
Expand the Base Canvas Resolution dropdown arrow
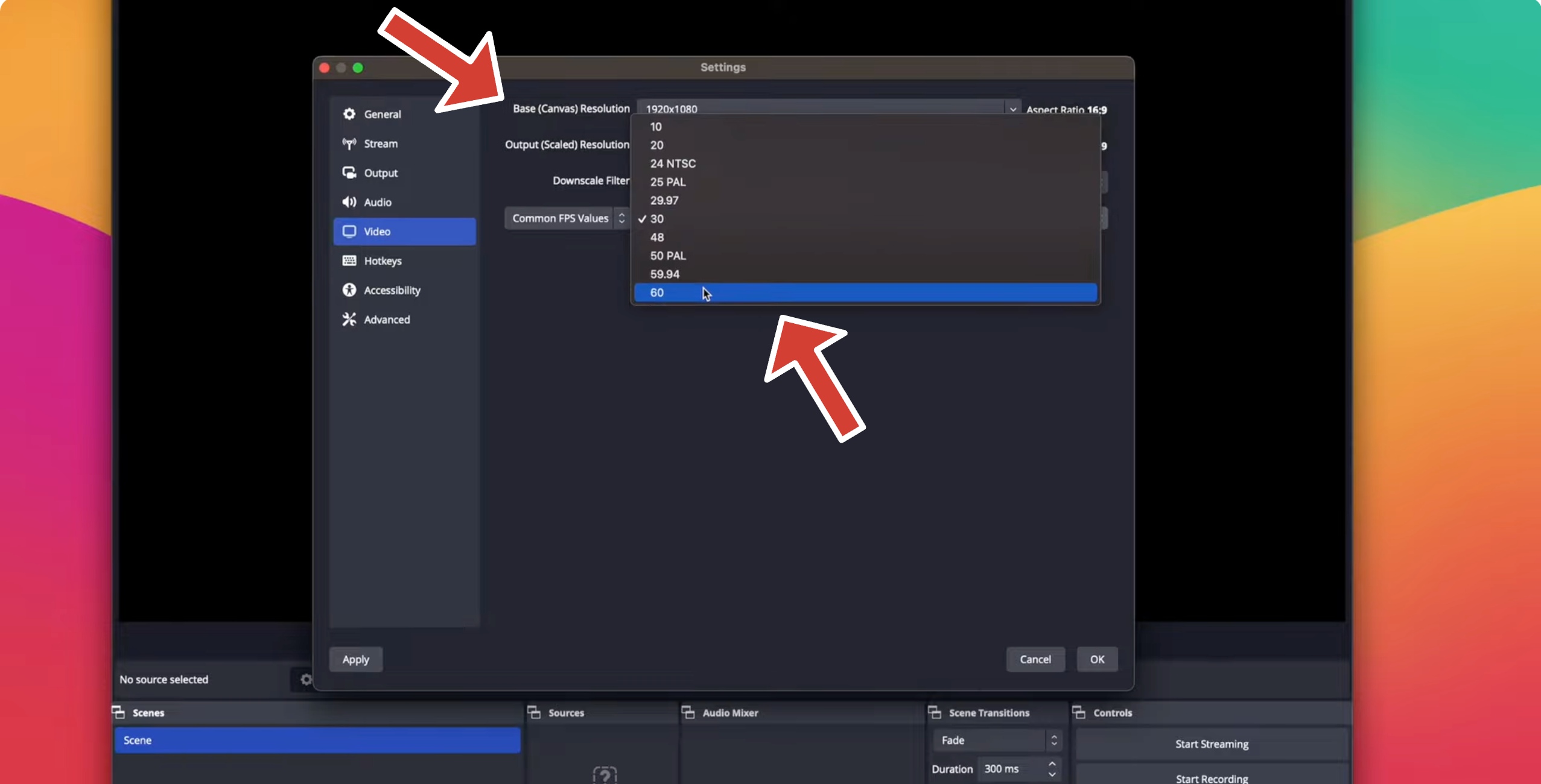tap(1012, 109)
